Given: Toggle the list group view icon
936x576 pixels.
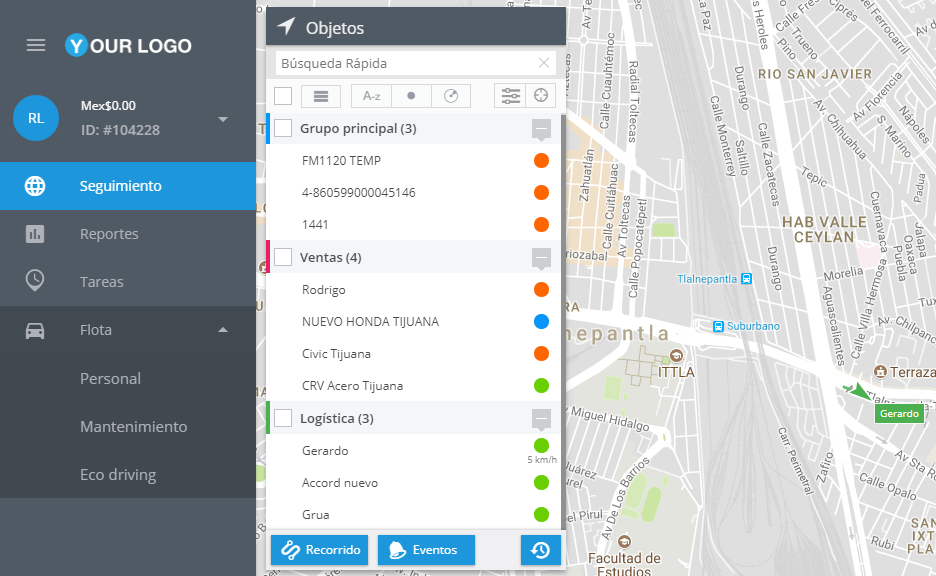Looking at the screenshot, I should [321, 96].
